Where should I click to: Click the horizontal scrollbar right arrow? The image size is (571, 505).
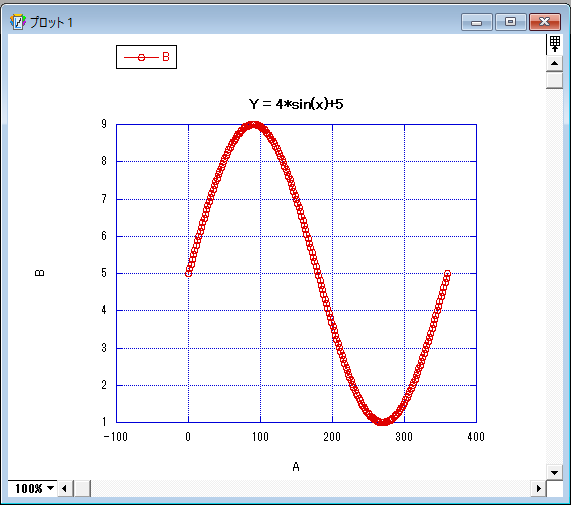click(x=538, y=488)
